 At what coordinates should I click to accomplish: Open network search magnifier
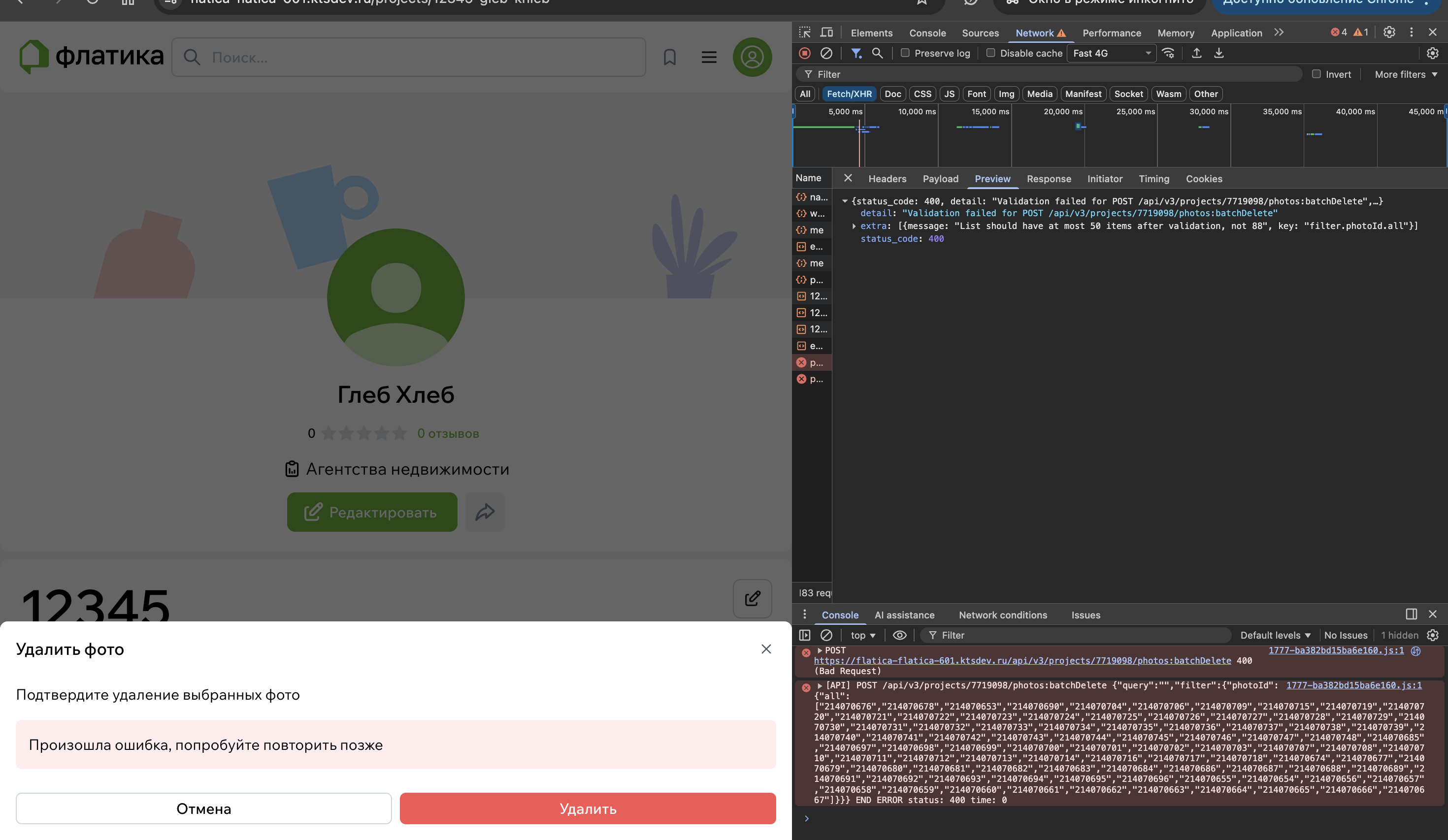pyautogui.click(x=877, y=53)
